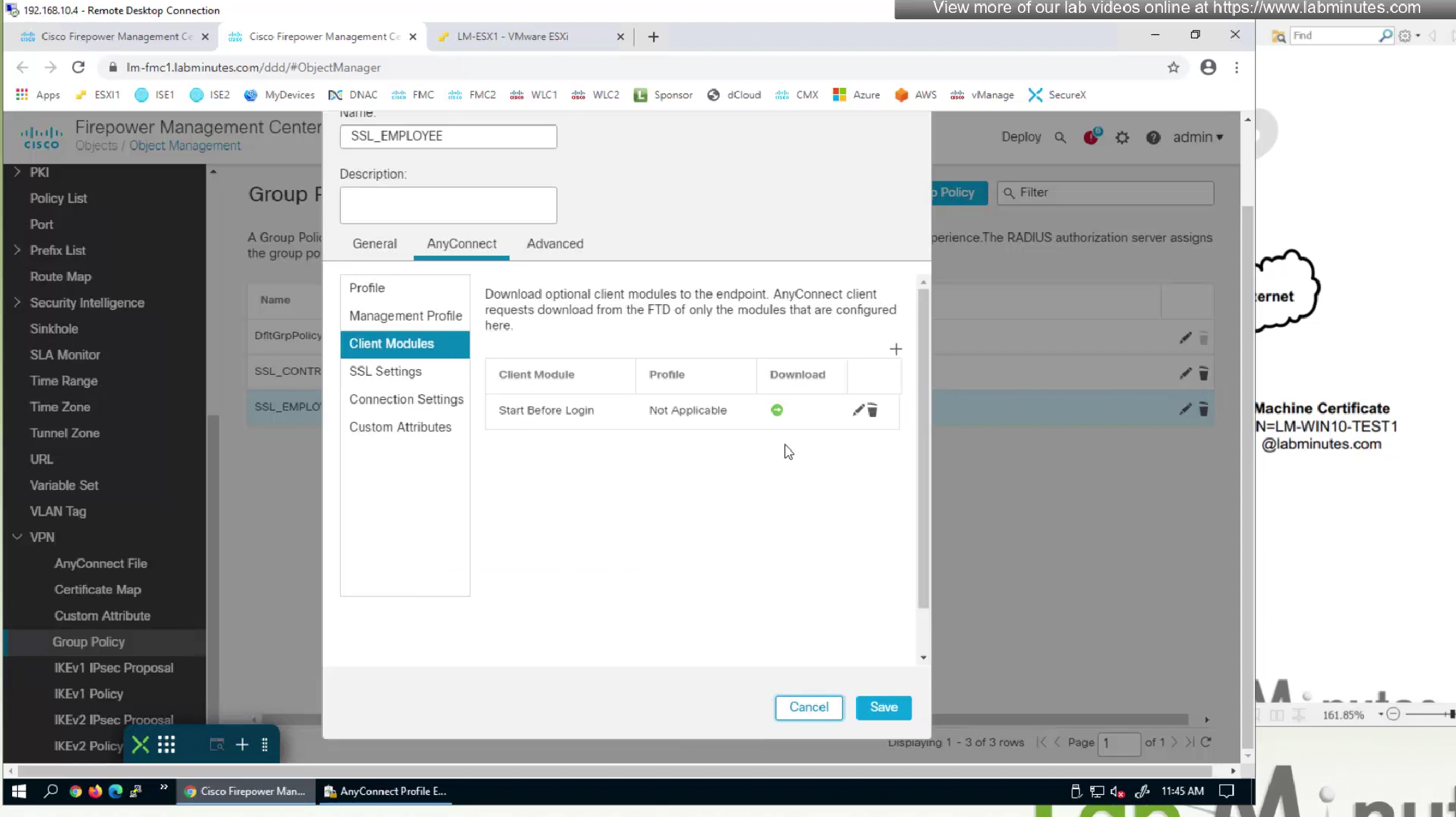Click the Cancel button
This screenshot has height=817, width=1456.
tap(809, 707)
